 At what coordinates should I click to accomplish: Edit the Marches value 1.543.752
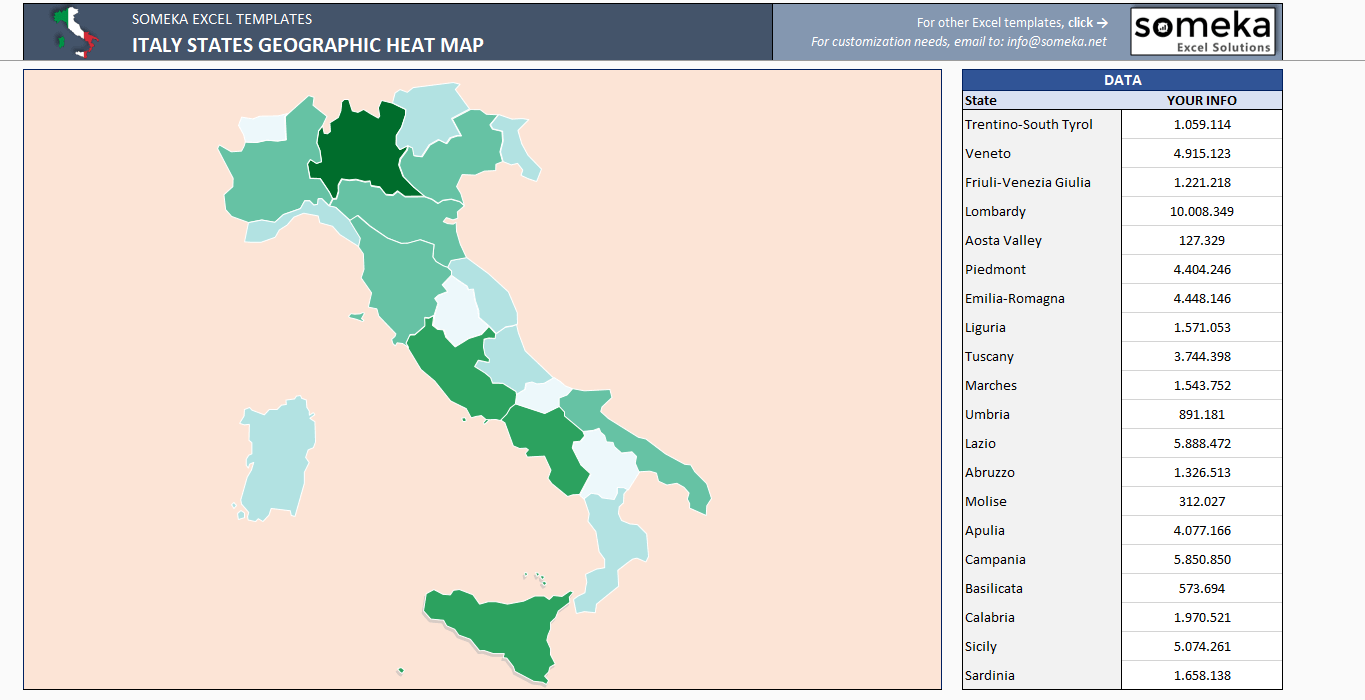[1202, 385]
